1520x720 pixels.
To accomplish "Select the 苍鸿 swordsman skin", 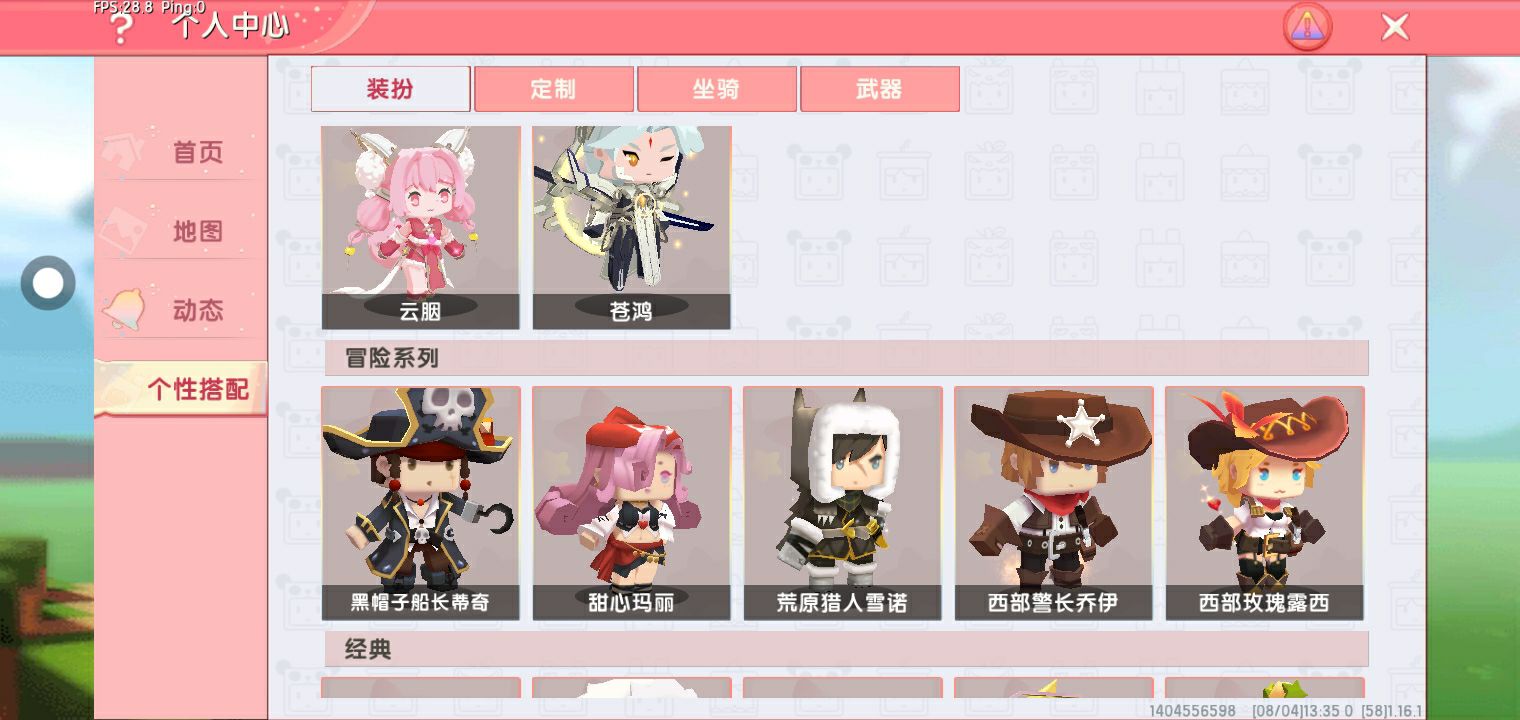I will coord(632,227).
